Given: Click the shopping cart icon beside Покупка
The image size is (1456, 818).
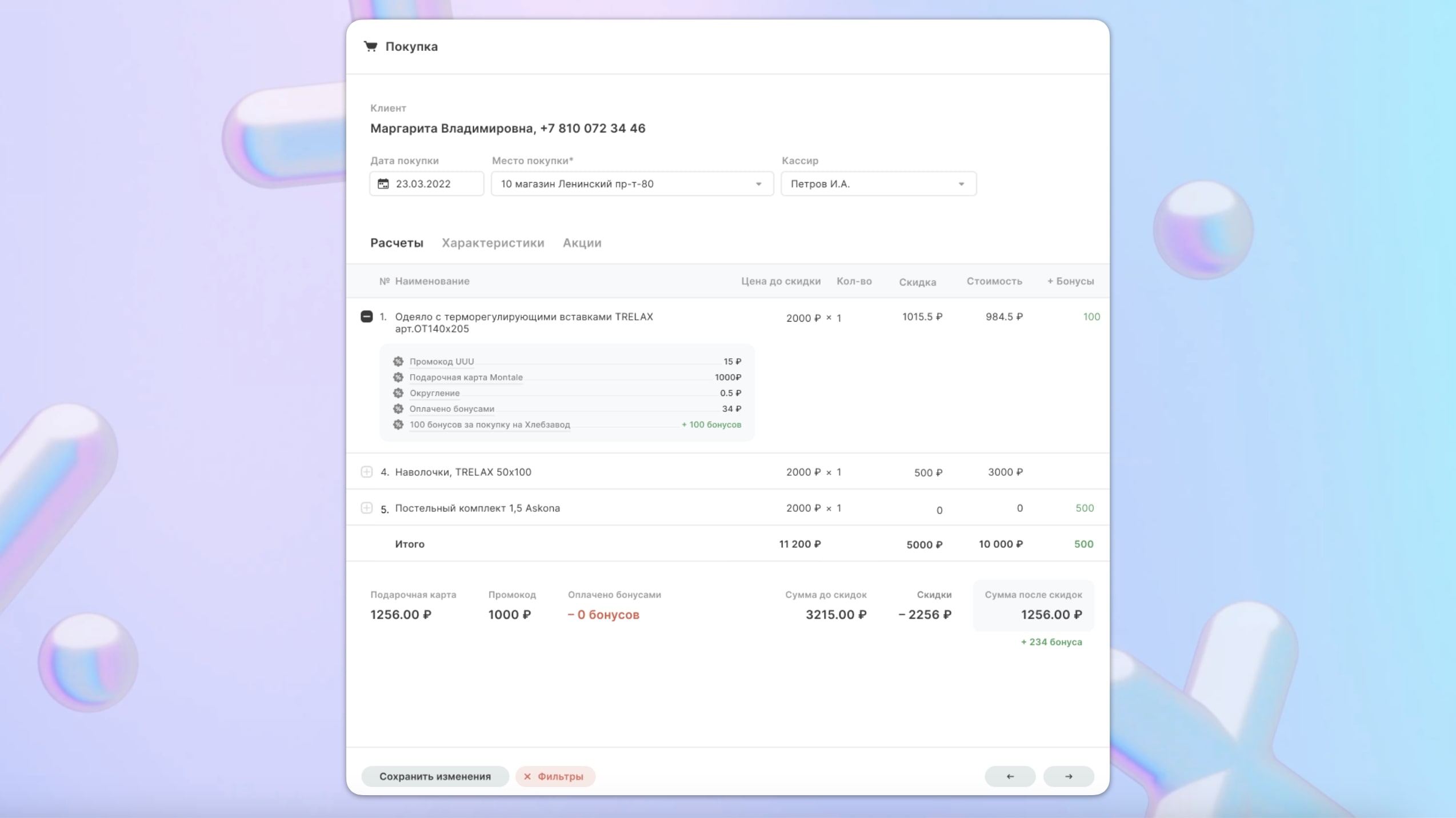Looking at the screenshot, I should click(371, 46).
